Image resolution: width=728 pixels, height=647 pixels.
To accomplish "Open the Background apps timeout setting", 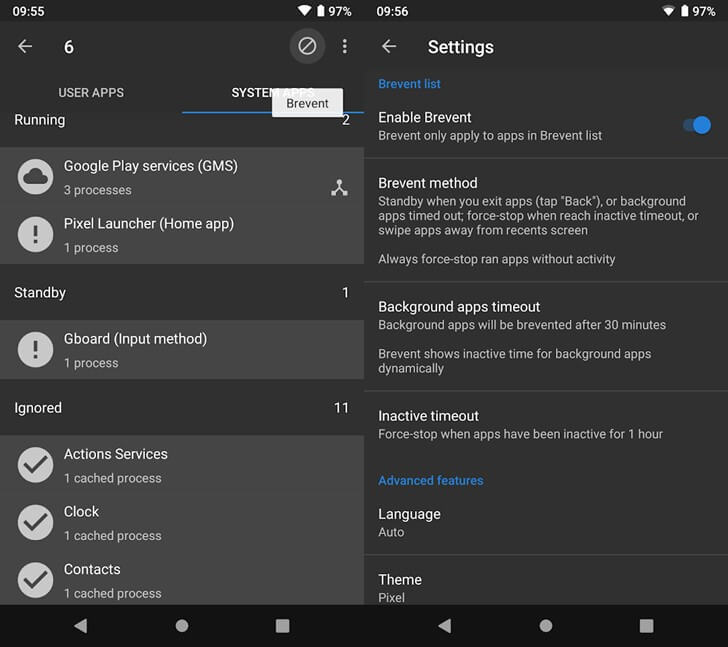I will (x=545, y=336).
